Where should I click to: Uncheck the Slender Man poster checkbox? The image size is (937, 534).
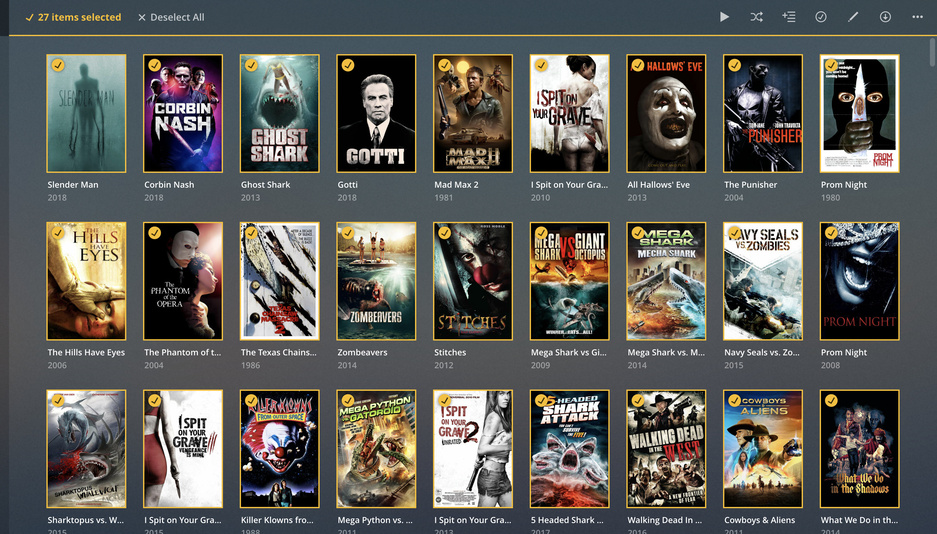pos(57,65)
